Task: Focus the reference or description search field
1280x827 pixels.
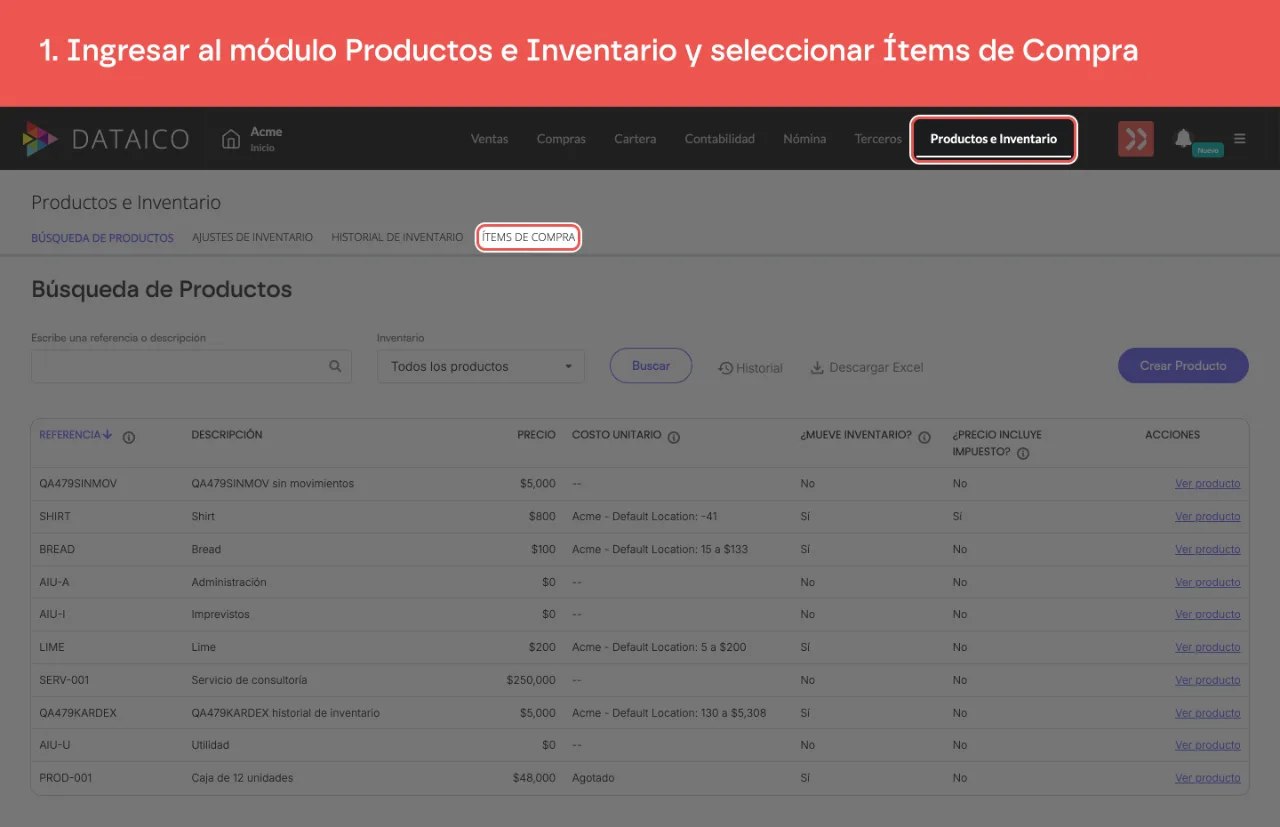Action: 191,366
